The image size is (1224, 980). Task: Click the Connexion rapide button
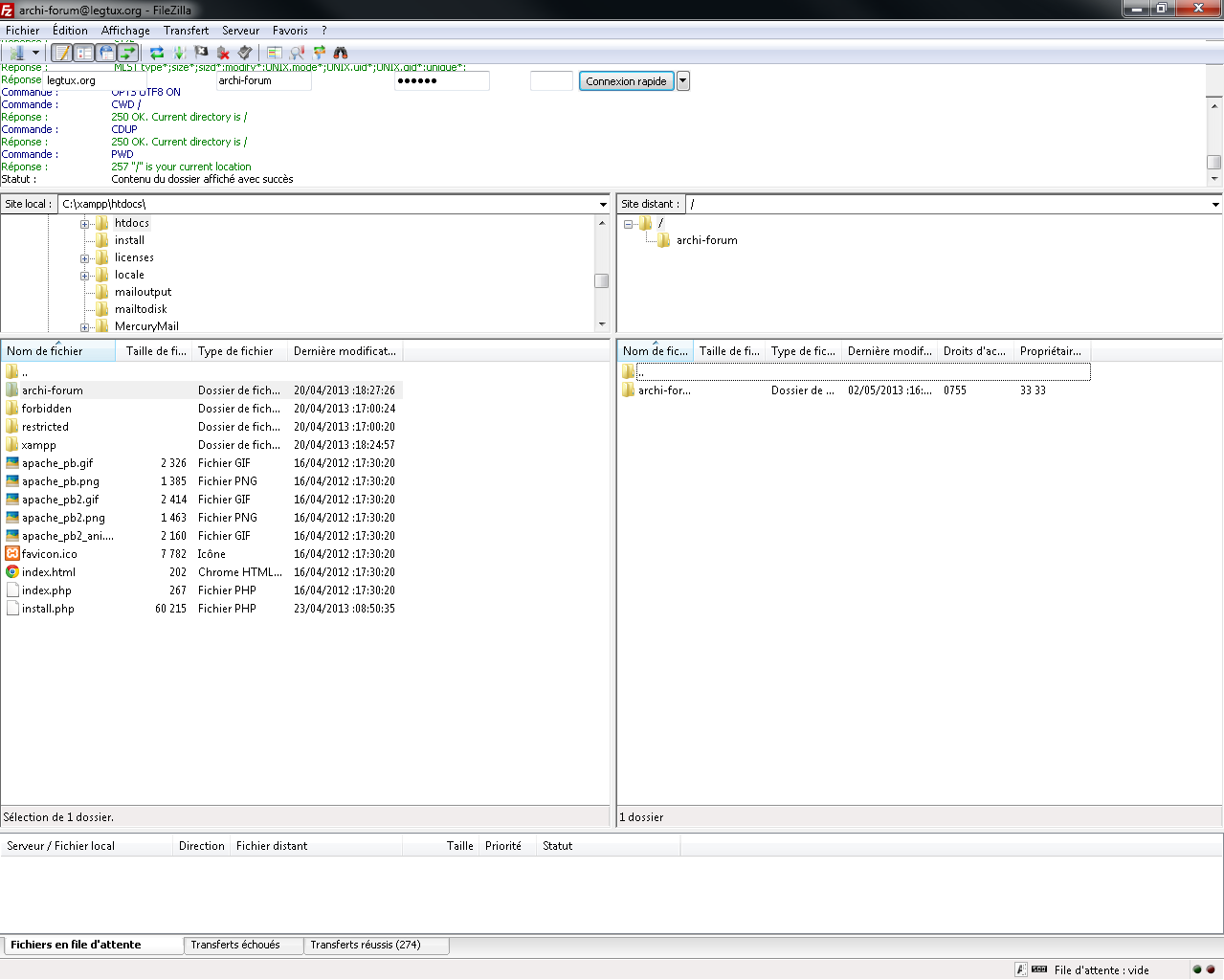coord(627,81)
